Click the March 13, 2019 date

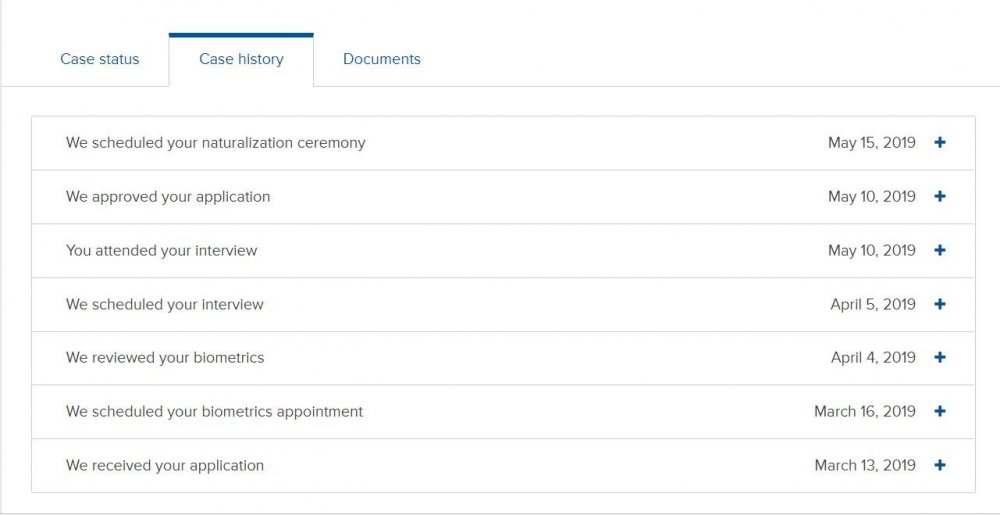point(864,466)
